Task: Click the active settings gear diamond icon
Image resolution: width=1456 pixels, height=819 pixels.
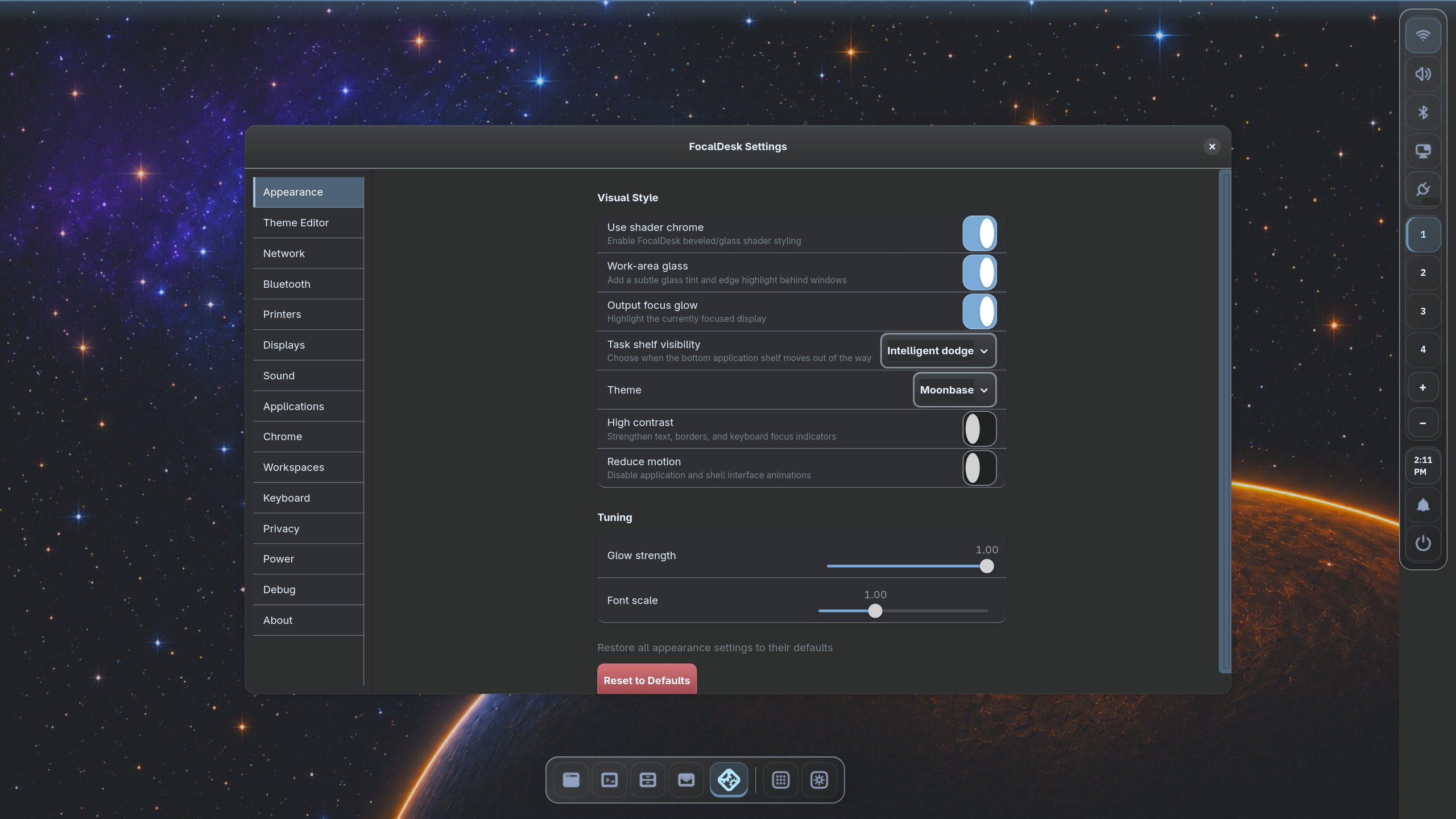Action: 729,780
